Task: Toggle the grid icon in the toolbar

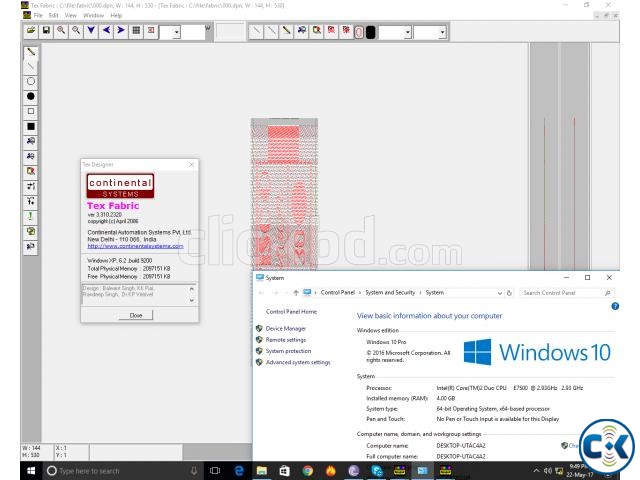Action: 136,31
